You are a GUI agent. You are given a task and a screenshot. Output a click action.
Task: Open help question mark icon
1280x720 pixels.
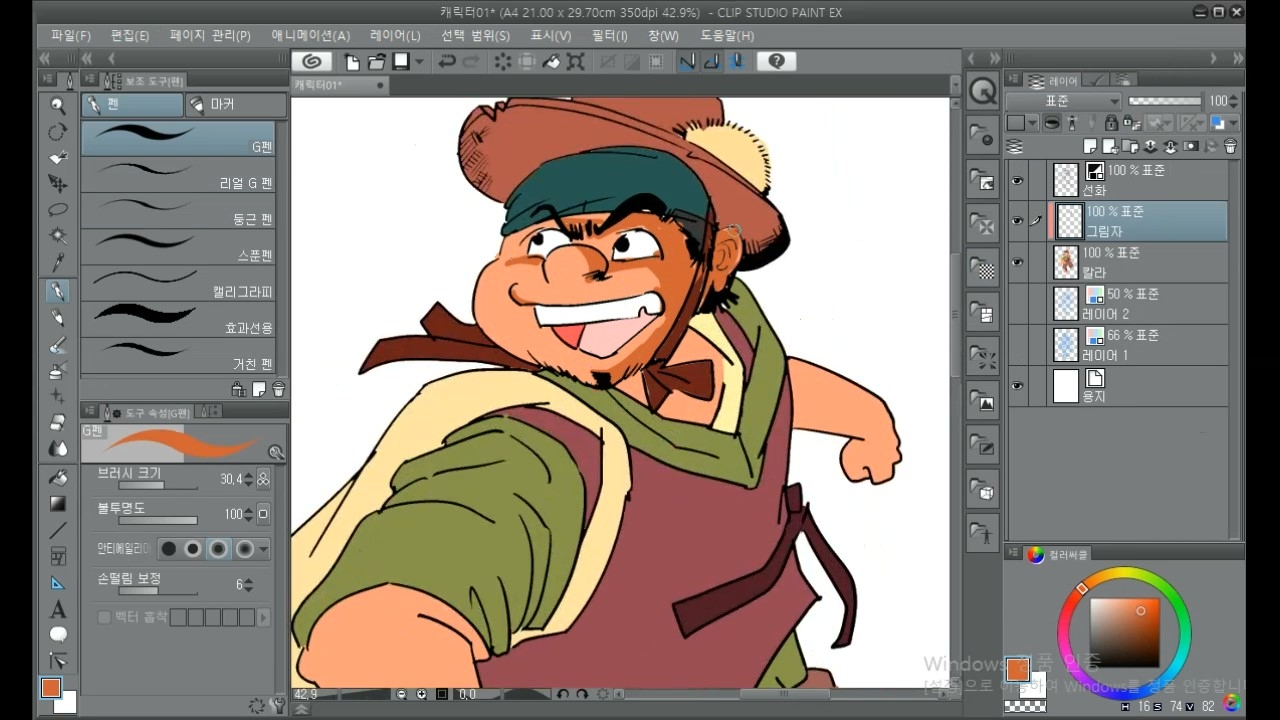pyautogui.click(x=776, y=61)
